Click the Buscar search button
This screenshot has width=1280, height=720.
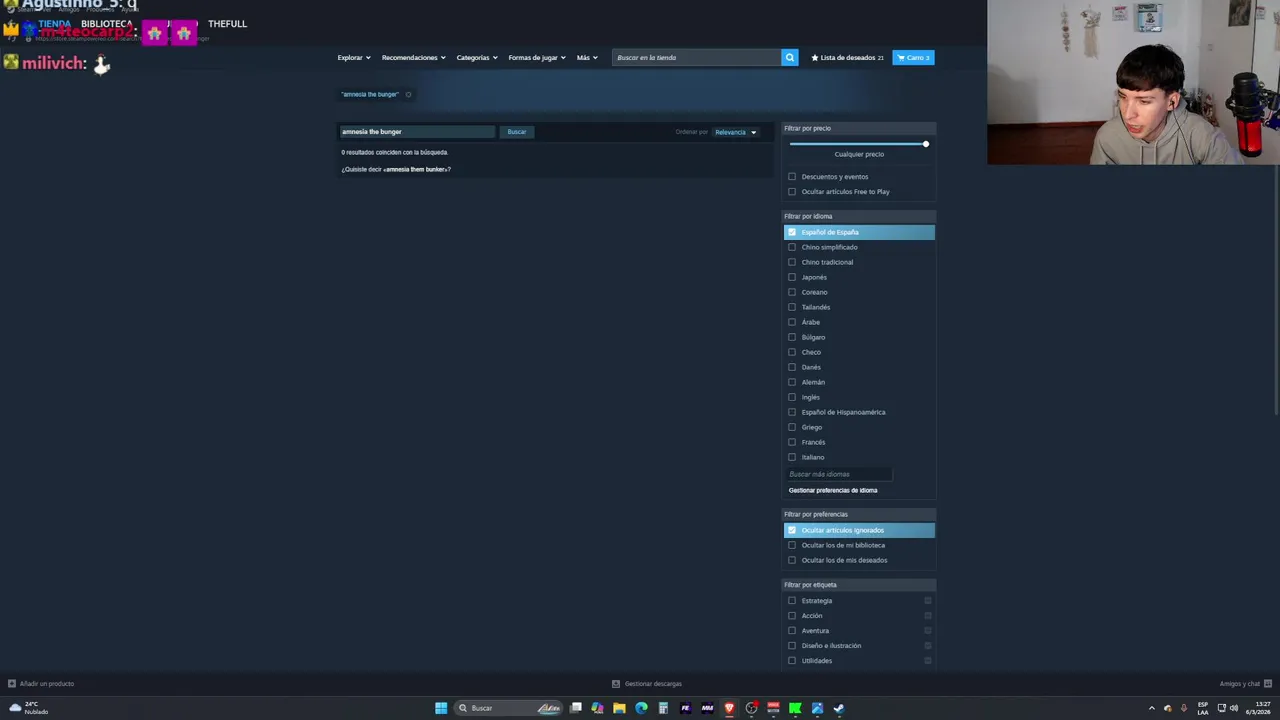pyautogui.click(x=517, y=132)
